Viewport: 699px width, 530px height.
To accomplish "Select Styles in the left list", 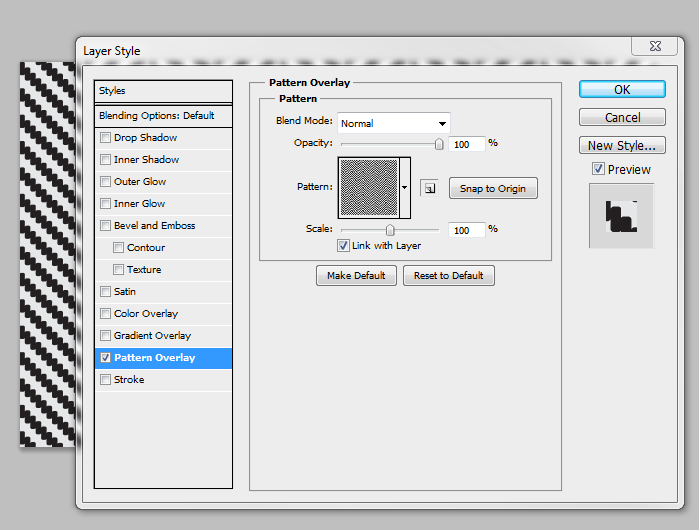I will pos(163,91).
